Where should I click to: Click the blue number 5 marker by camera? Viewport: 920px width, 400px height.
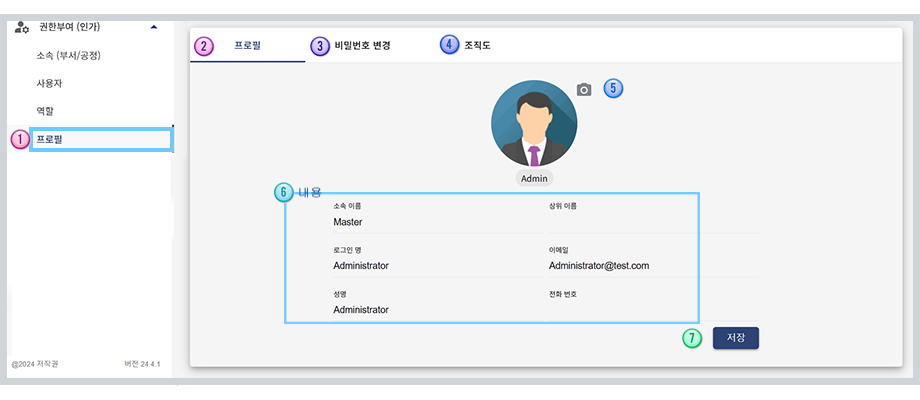click(x=614, y=88)
